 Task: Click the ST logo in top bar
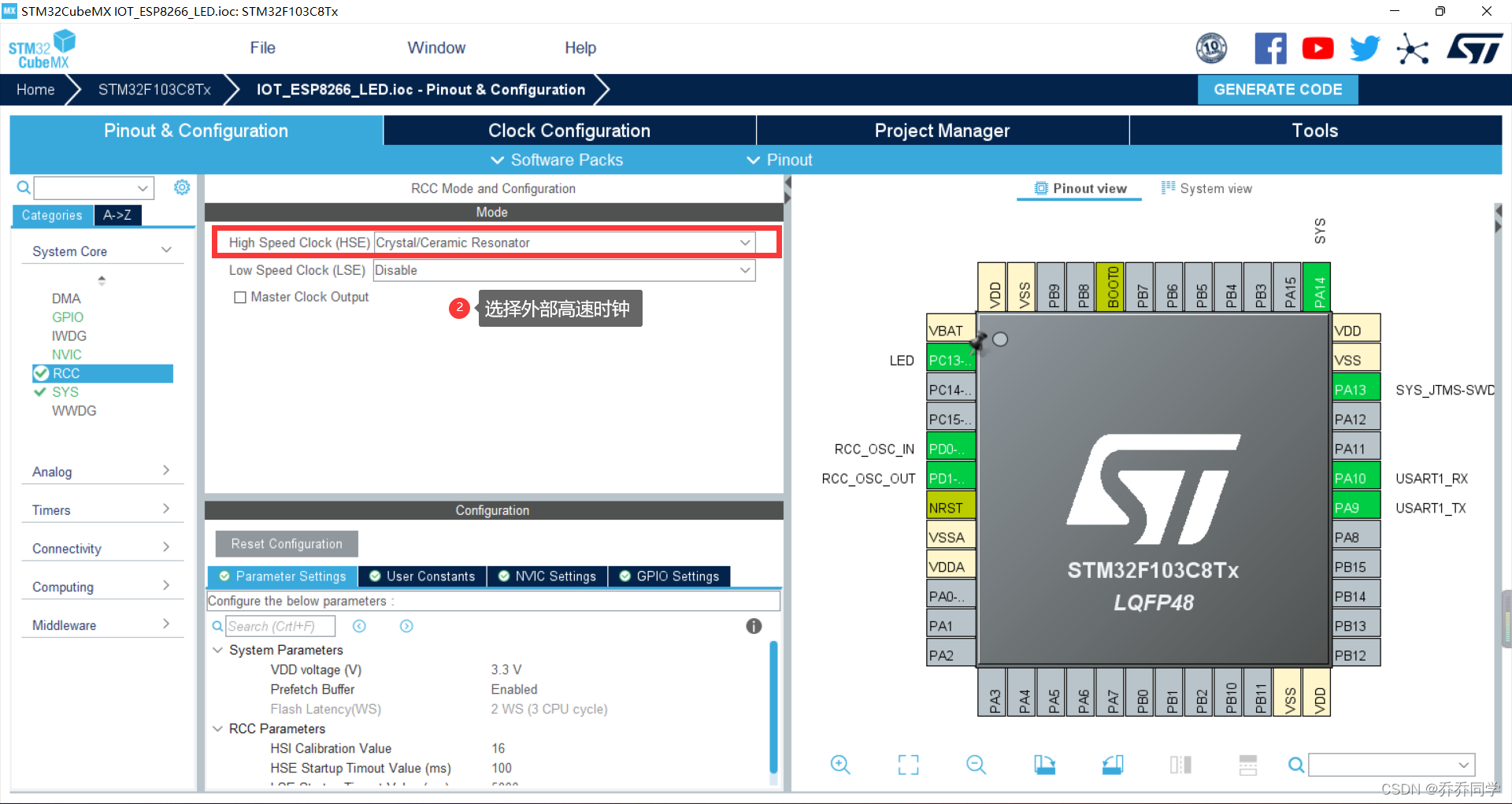tap(1475, 49)
